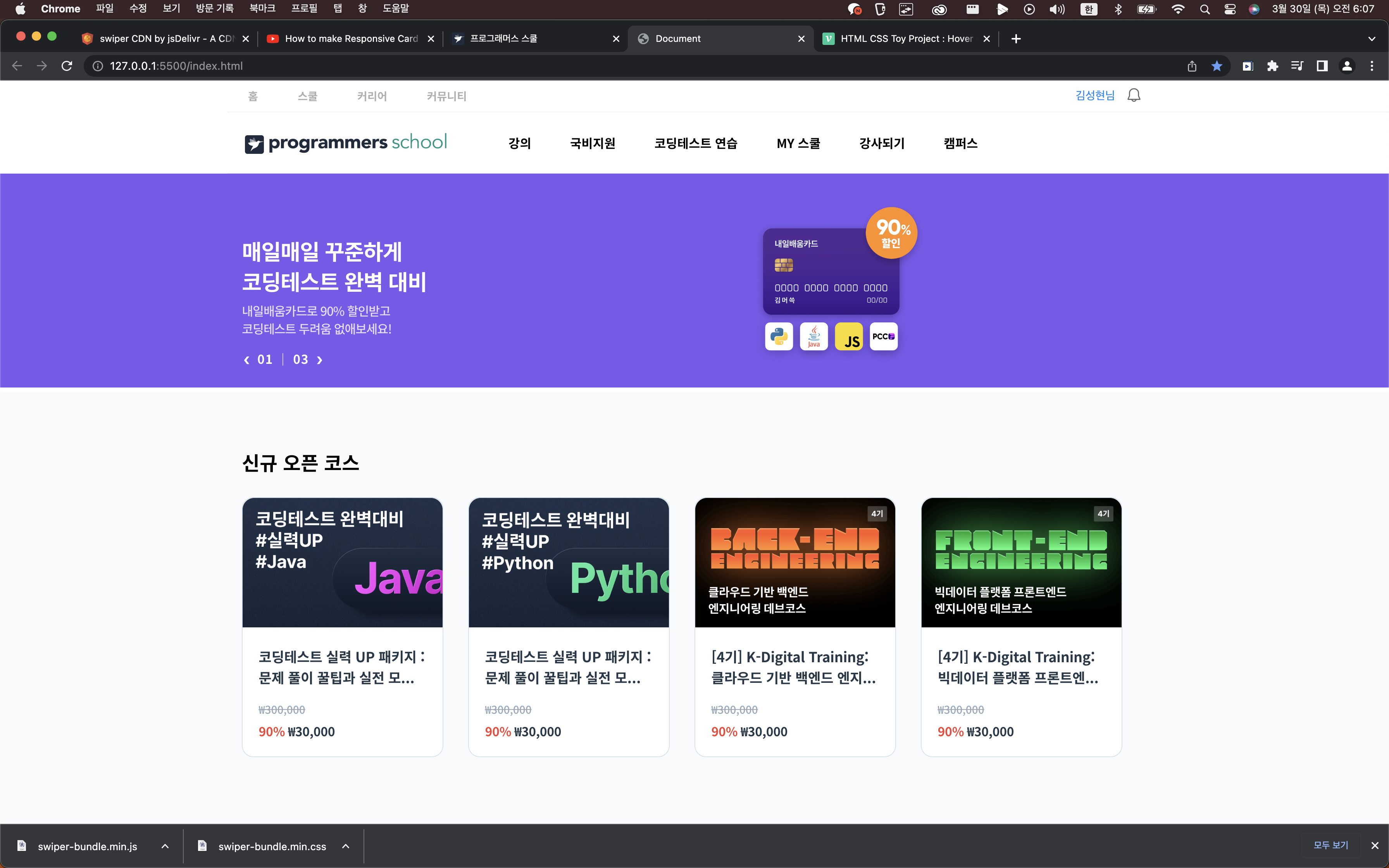Open the 코딩테스트 연습 navigation item
Screen dimensions: 1389x868
tap(696, 143)
